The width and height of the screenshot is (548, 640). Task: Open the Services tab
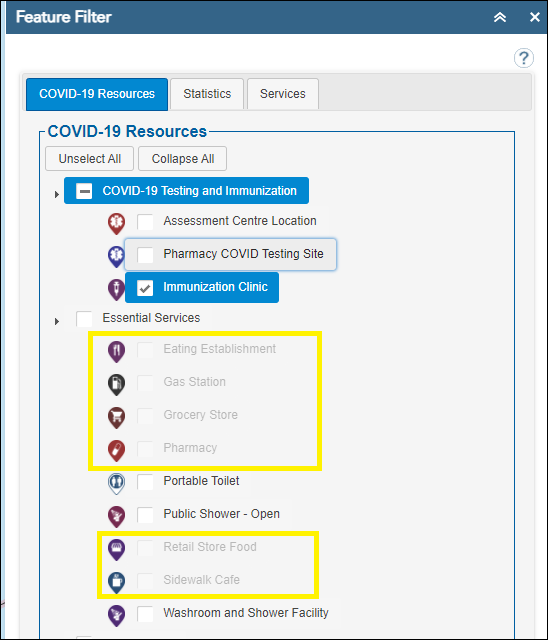[x=283, y=94]
